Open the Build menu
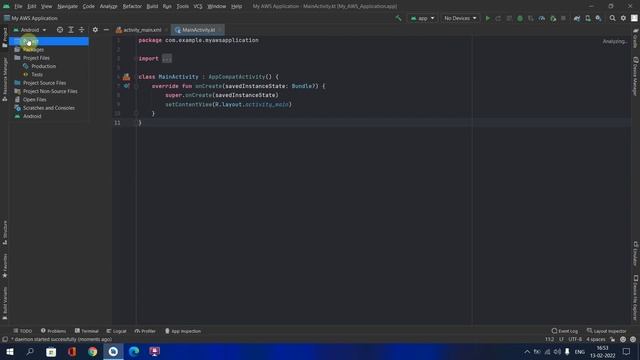The width and height of the screenshot is (640, 360). 152,6
